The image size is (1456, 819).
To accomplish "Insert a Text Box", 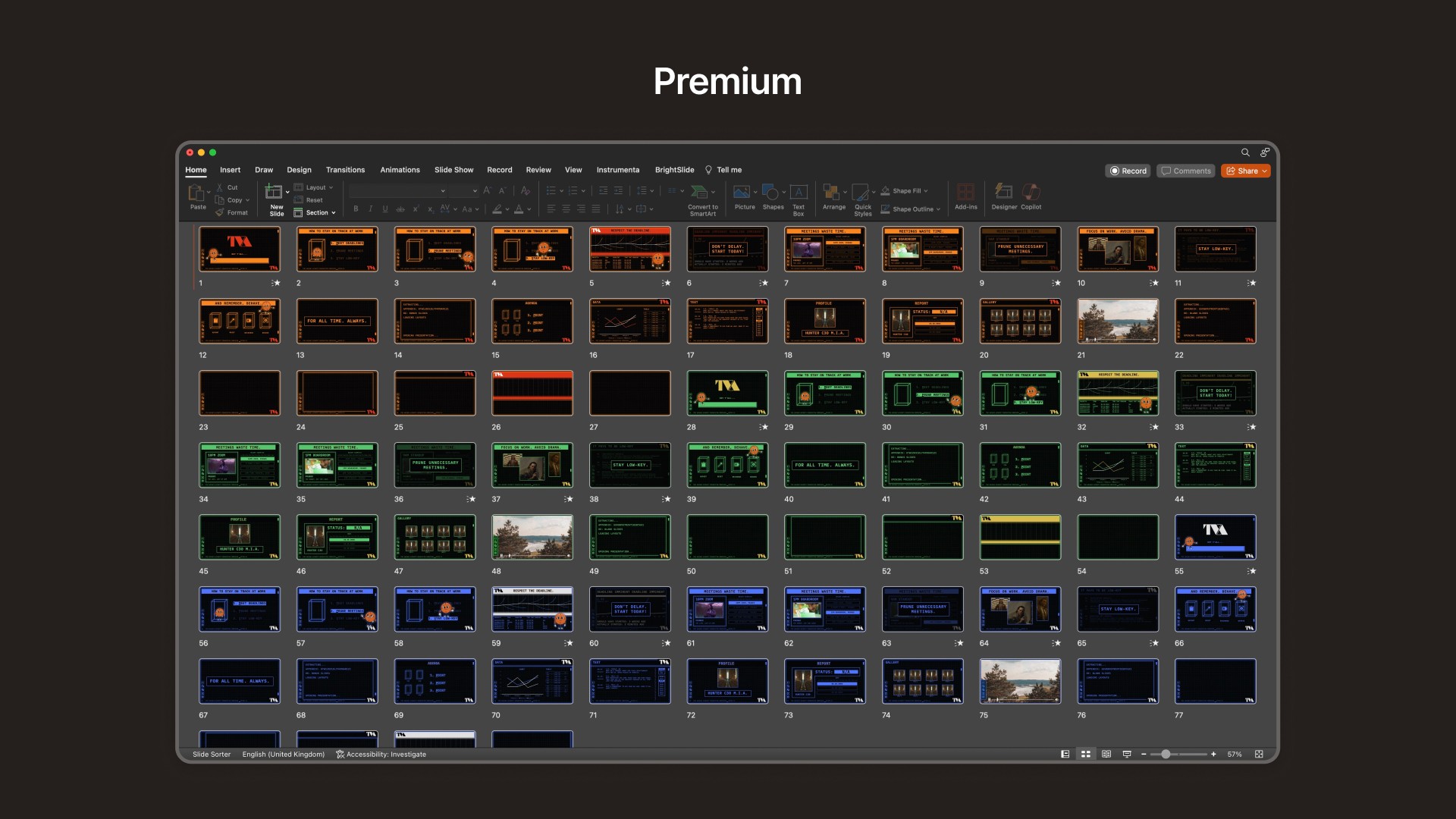I will click(799, 193).
